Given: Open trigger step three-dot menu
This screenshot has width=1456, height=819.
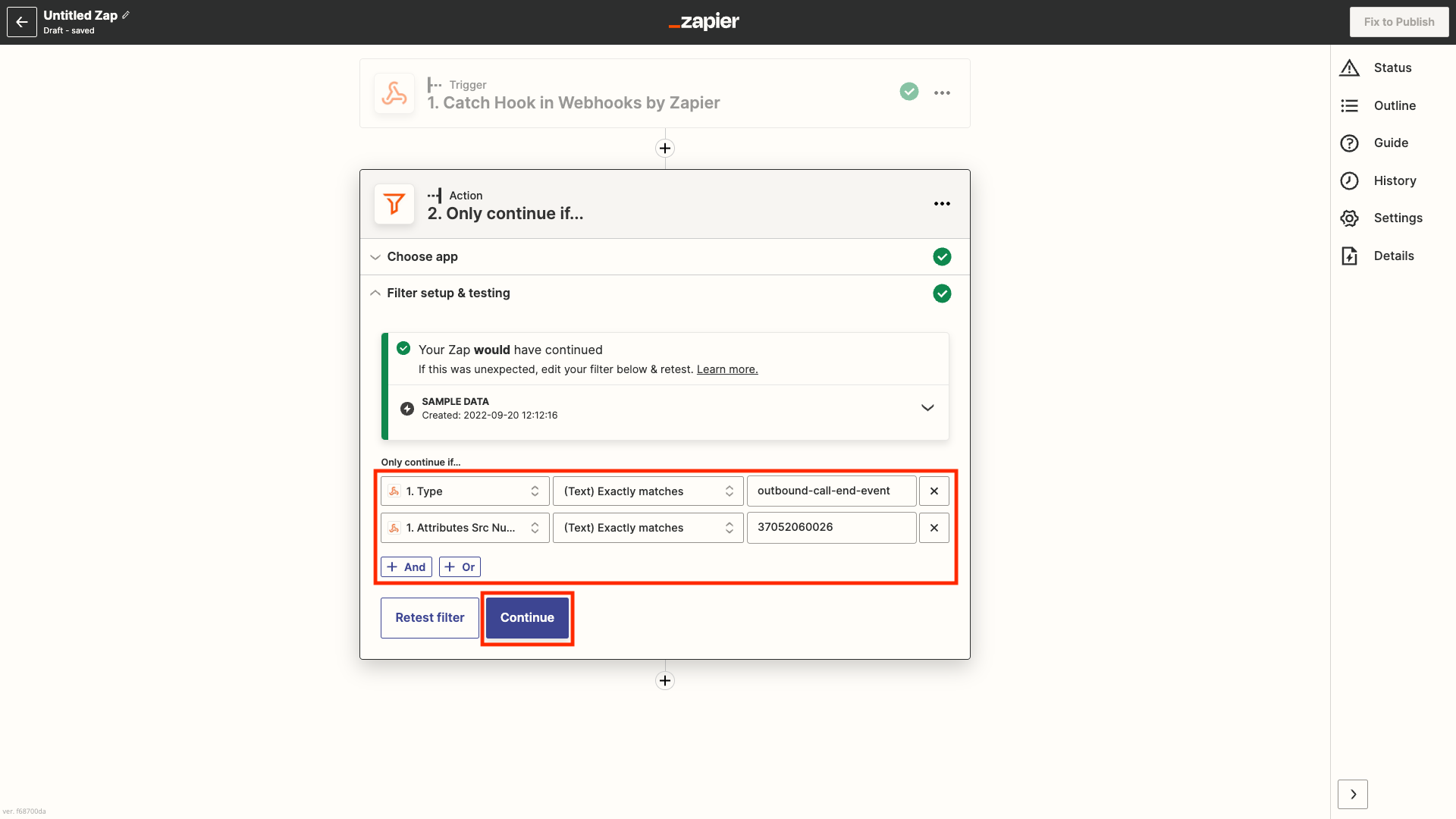Looking at the screenshot, I should [x=942, y=93].
